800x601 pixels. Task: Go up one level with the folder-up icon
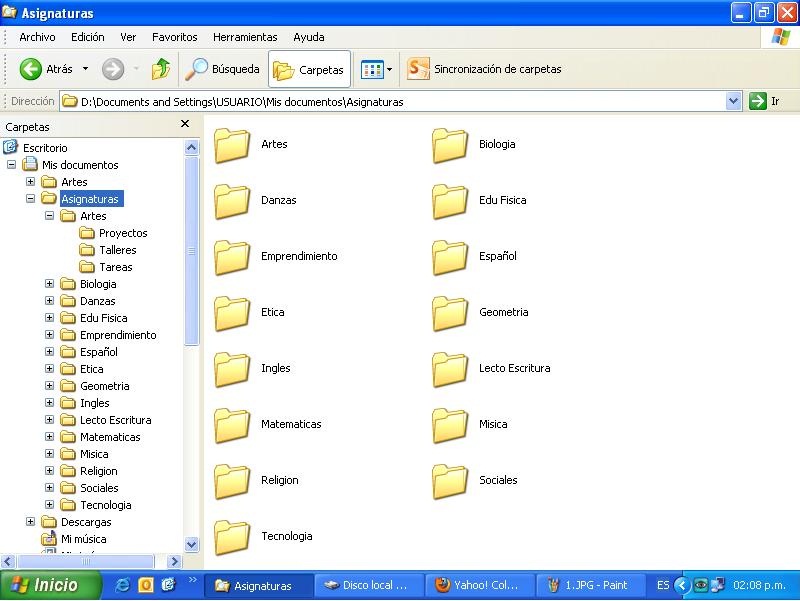[x=160, y=69]
